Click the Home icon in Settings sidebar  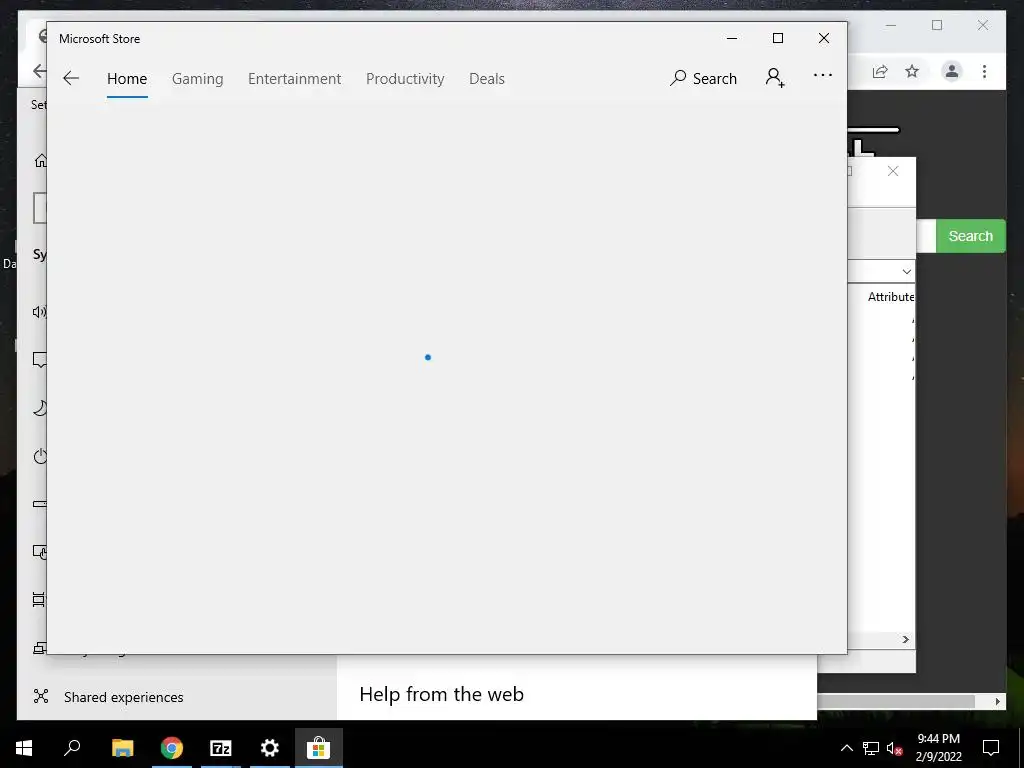pyautogui.click(x=40, y=160)
